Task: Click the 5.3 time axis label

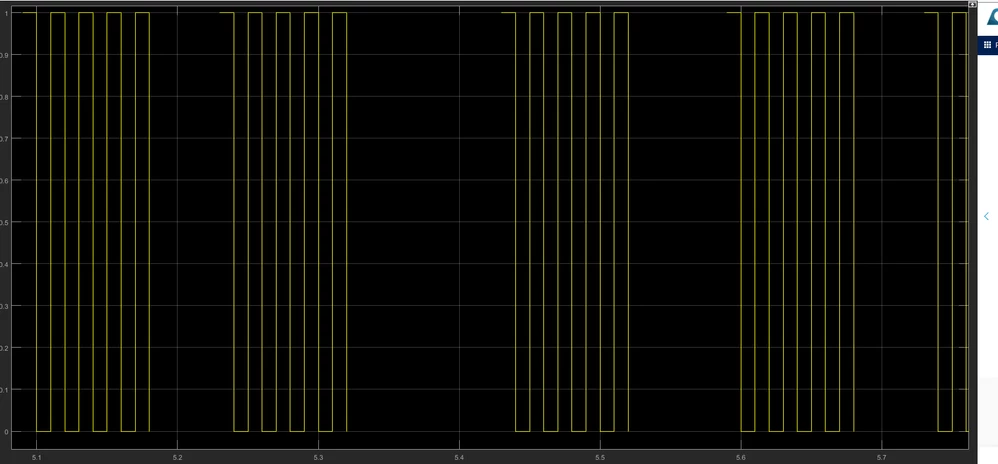Action: (x=318, y=458)
